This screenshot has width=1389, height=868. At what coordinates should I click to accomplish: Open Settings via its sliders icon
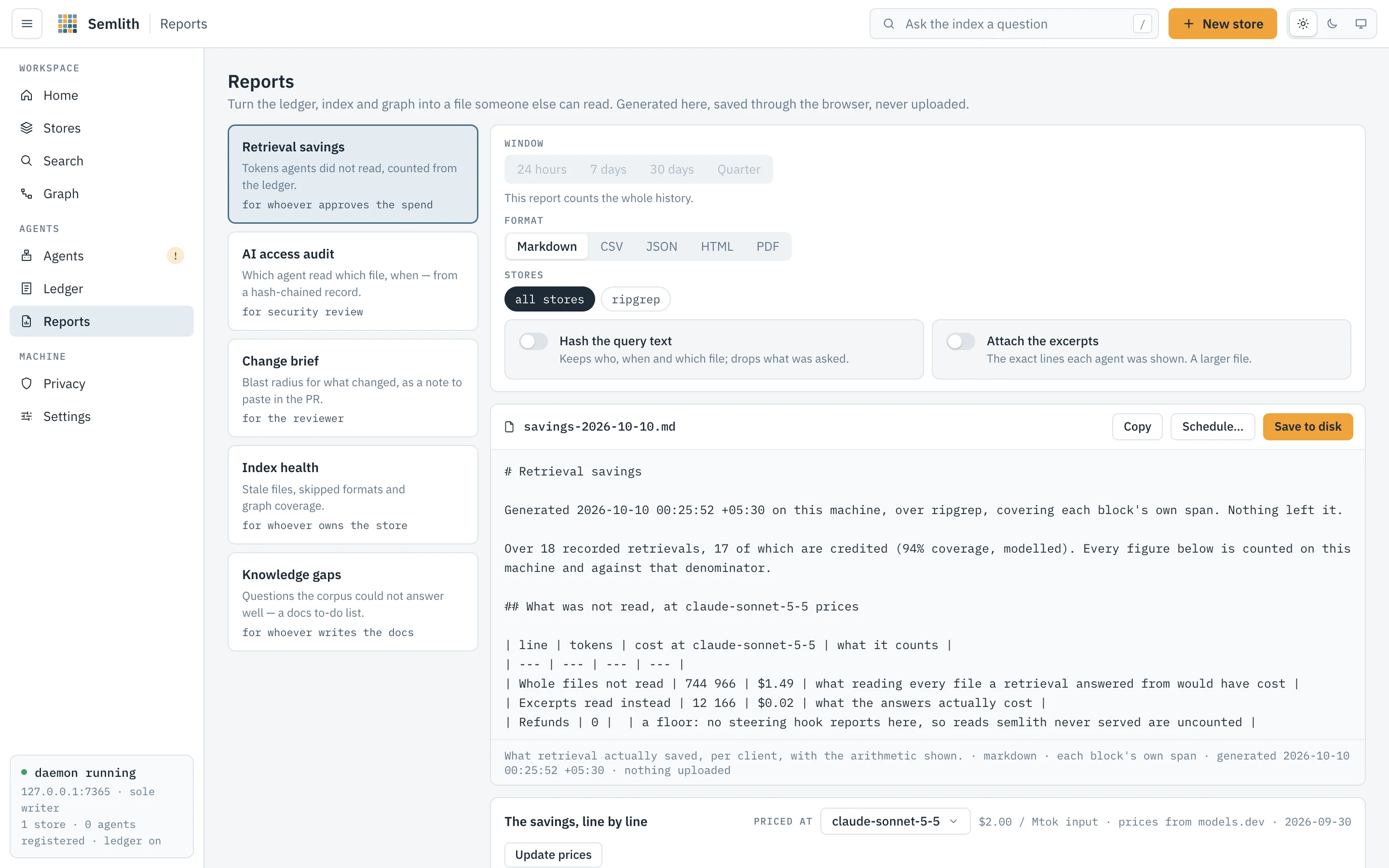(x=27, y=416)
